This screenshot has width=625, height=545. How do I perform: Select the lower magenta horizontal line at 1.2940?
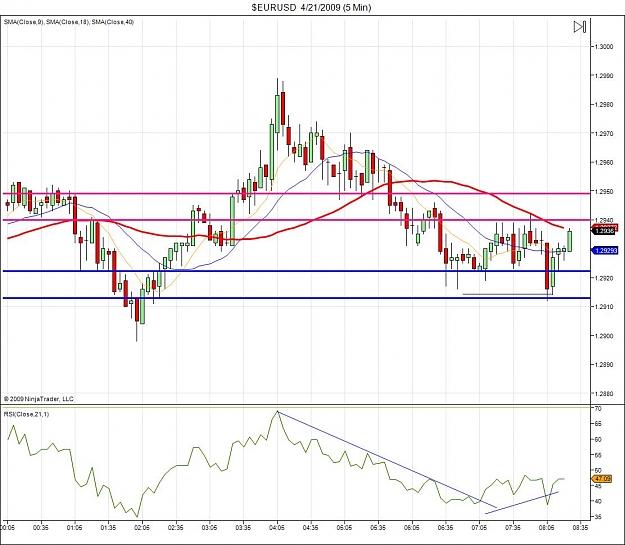click(x=296, y=220)
